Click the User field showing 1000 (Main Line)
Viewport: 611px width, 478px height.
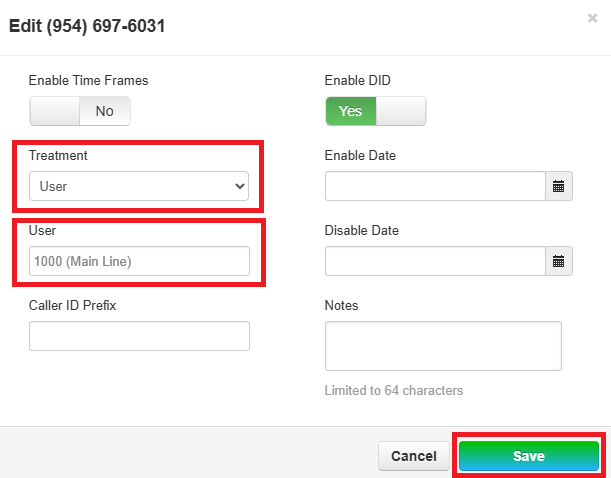(139, 261)
